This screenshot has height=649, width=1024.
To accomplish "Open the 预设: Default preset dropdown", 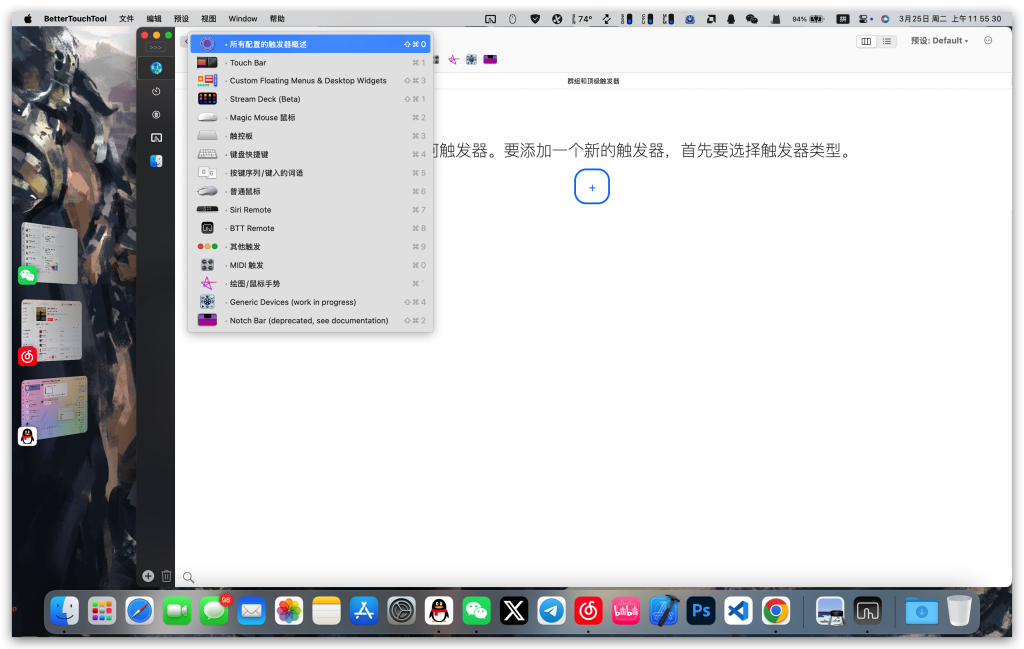I will pos(939,40).
